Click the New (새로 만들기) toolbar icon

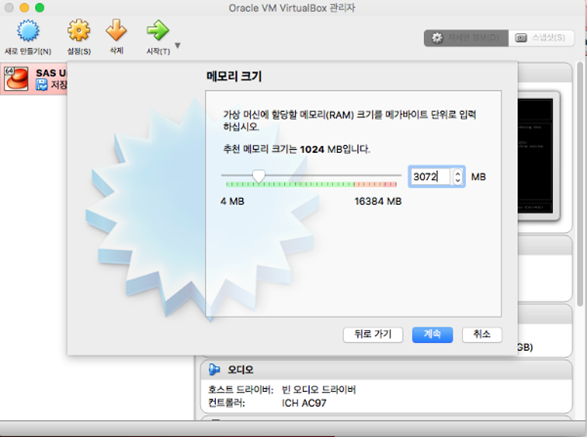[x=28, y=31]
